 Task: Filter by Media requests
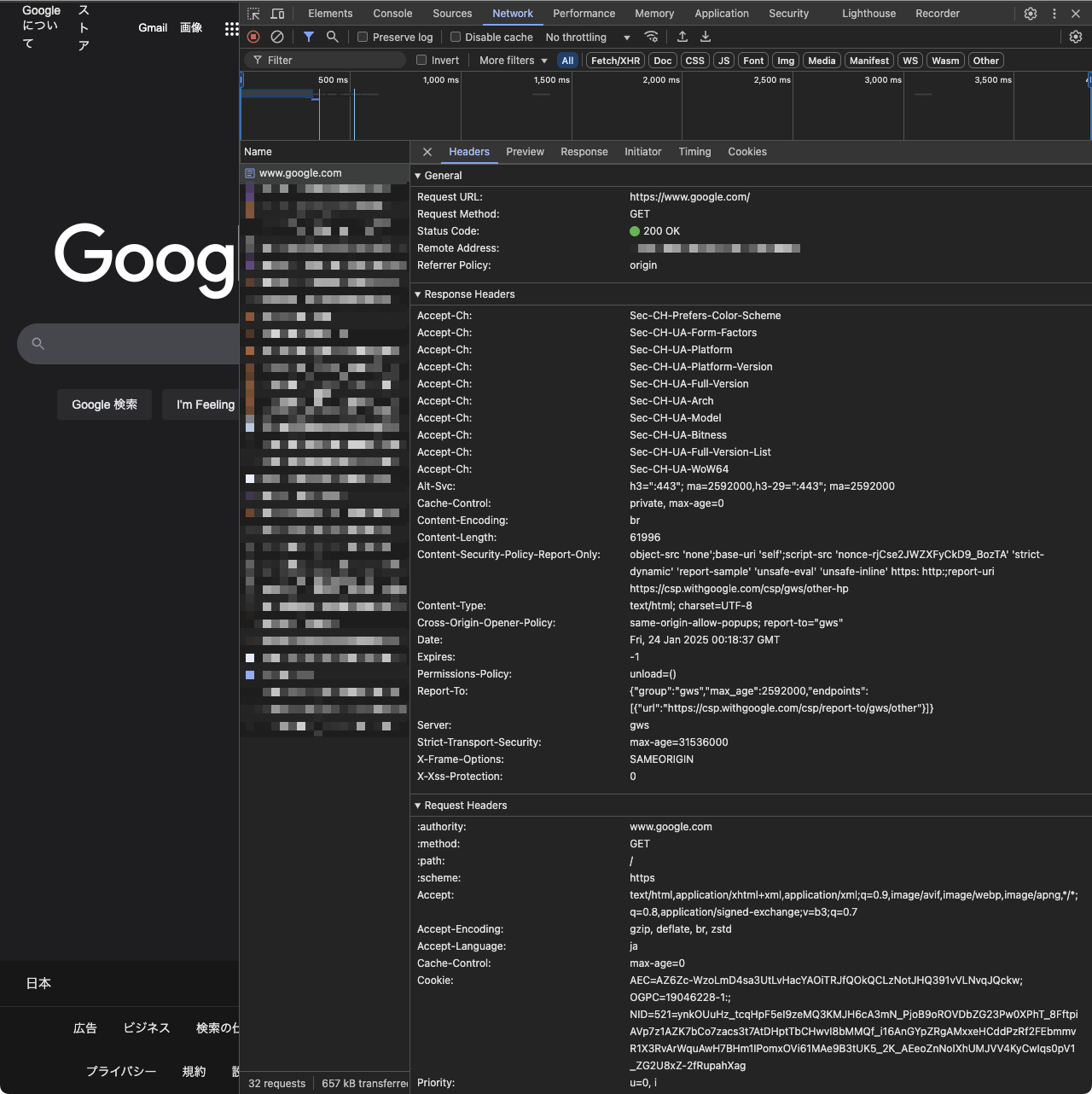tap(822, 61)
